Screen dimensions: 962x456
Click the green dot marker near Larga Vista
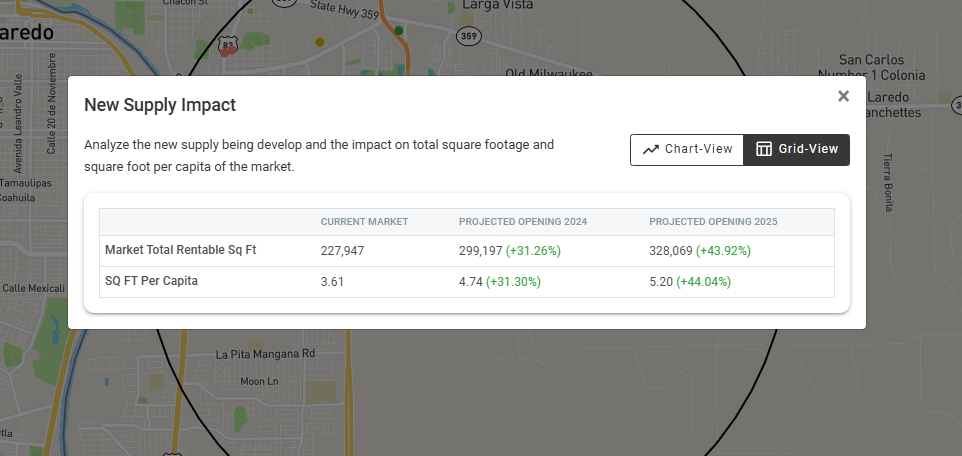tap(399, 31)
